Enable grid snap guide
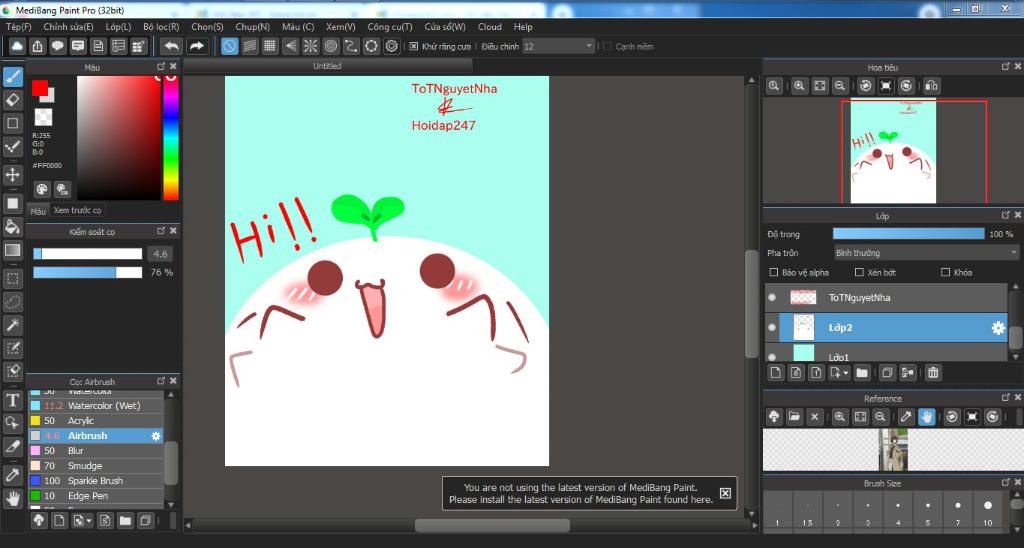Viewport: 1024px width, 548px height. pos(270,46)
